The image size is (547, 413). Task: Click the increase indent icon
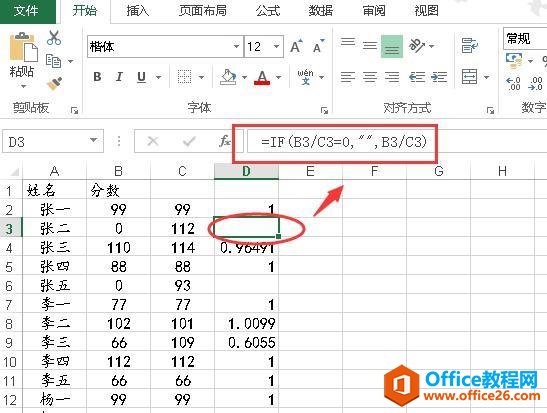tap(439, 77)
